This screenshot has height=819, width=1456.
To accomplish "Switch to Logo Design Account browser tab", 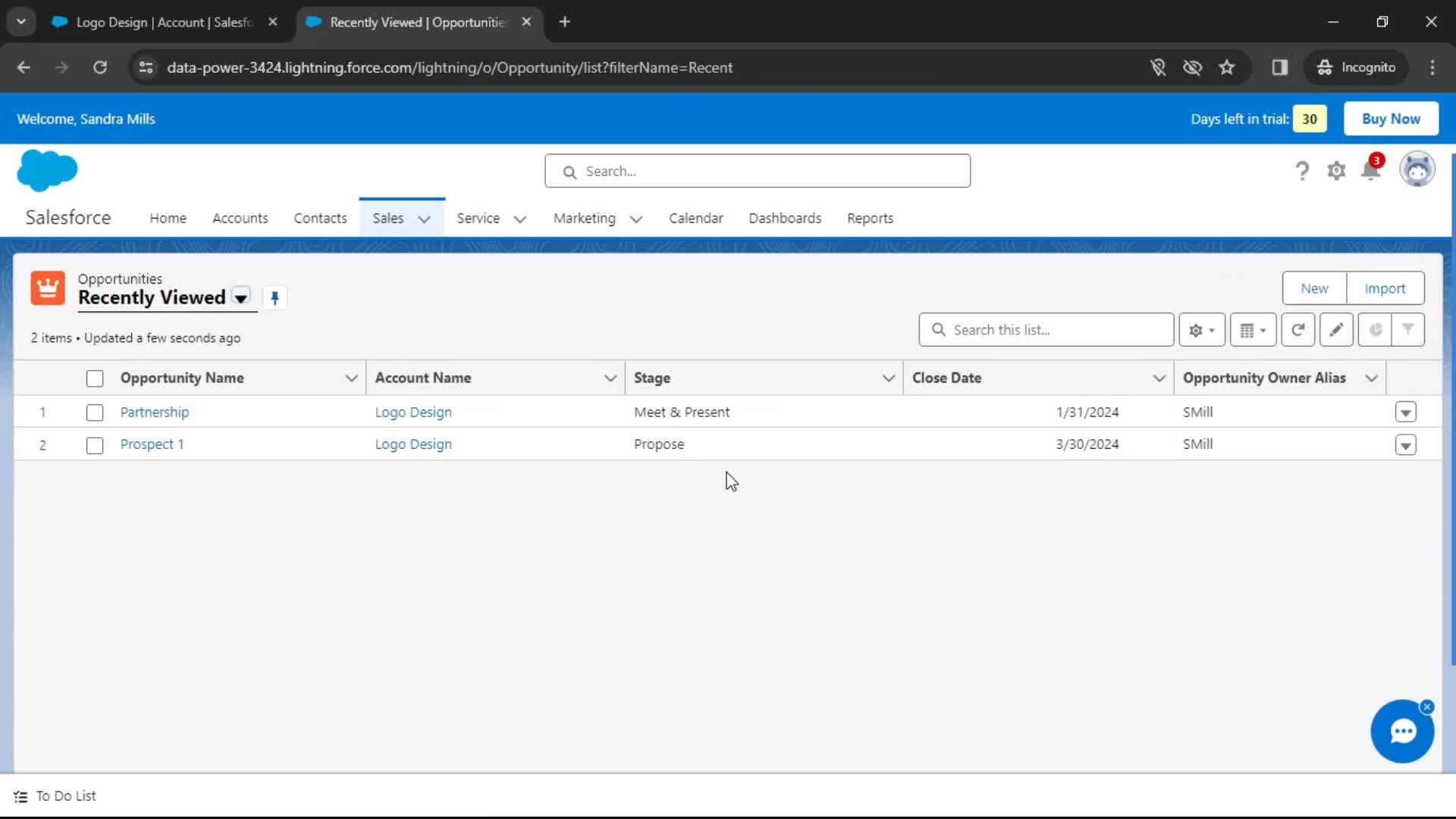I will (x=165, y=22).
